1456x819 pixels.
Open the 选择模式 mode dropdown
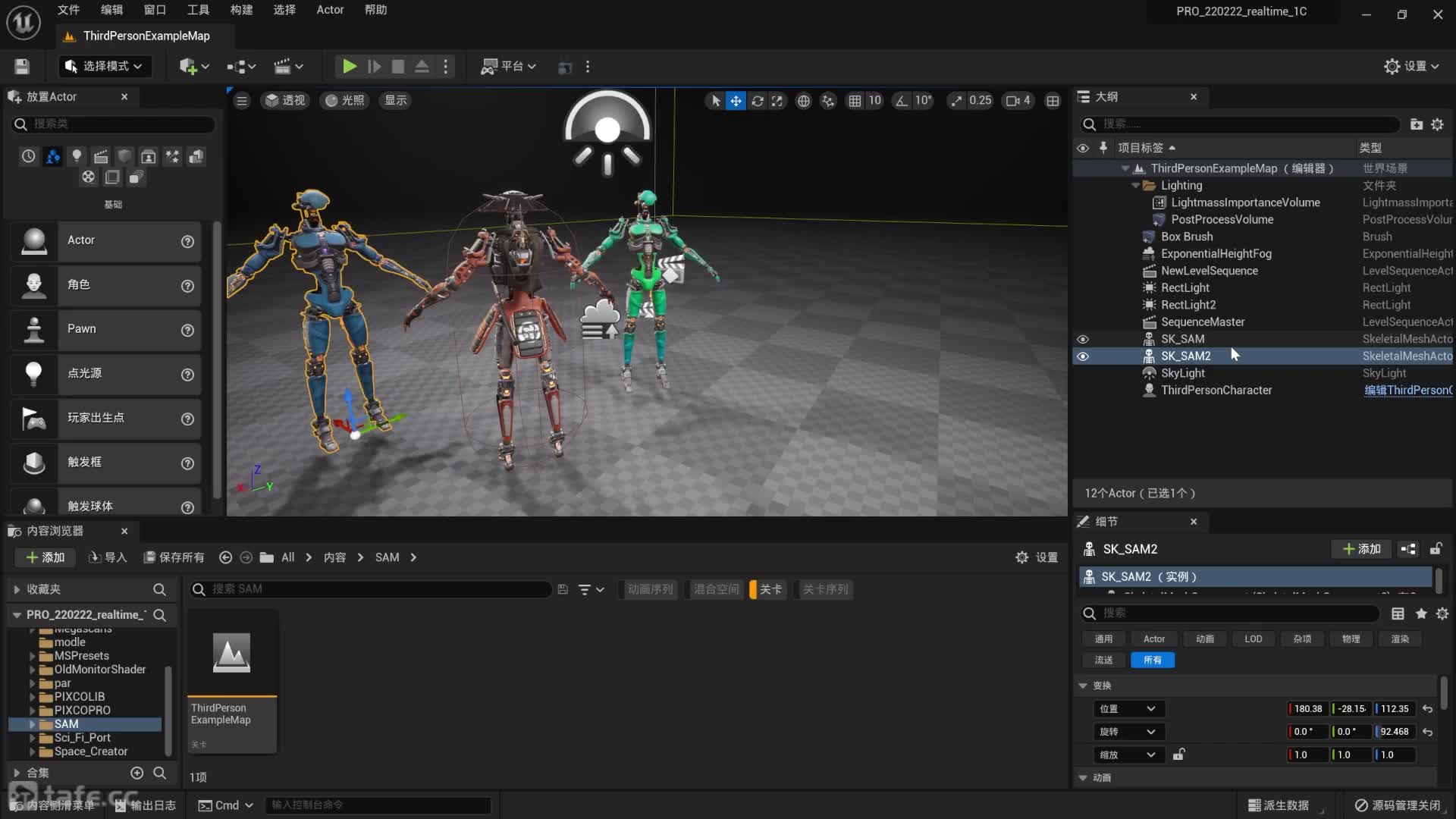[105, 67]
